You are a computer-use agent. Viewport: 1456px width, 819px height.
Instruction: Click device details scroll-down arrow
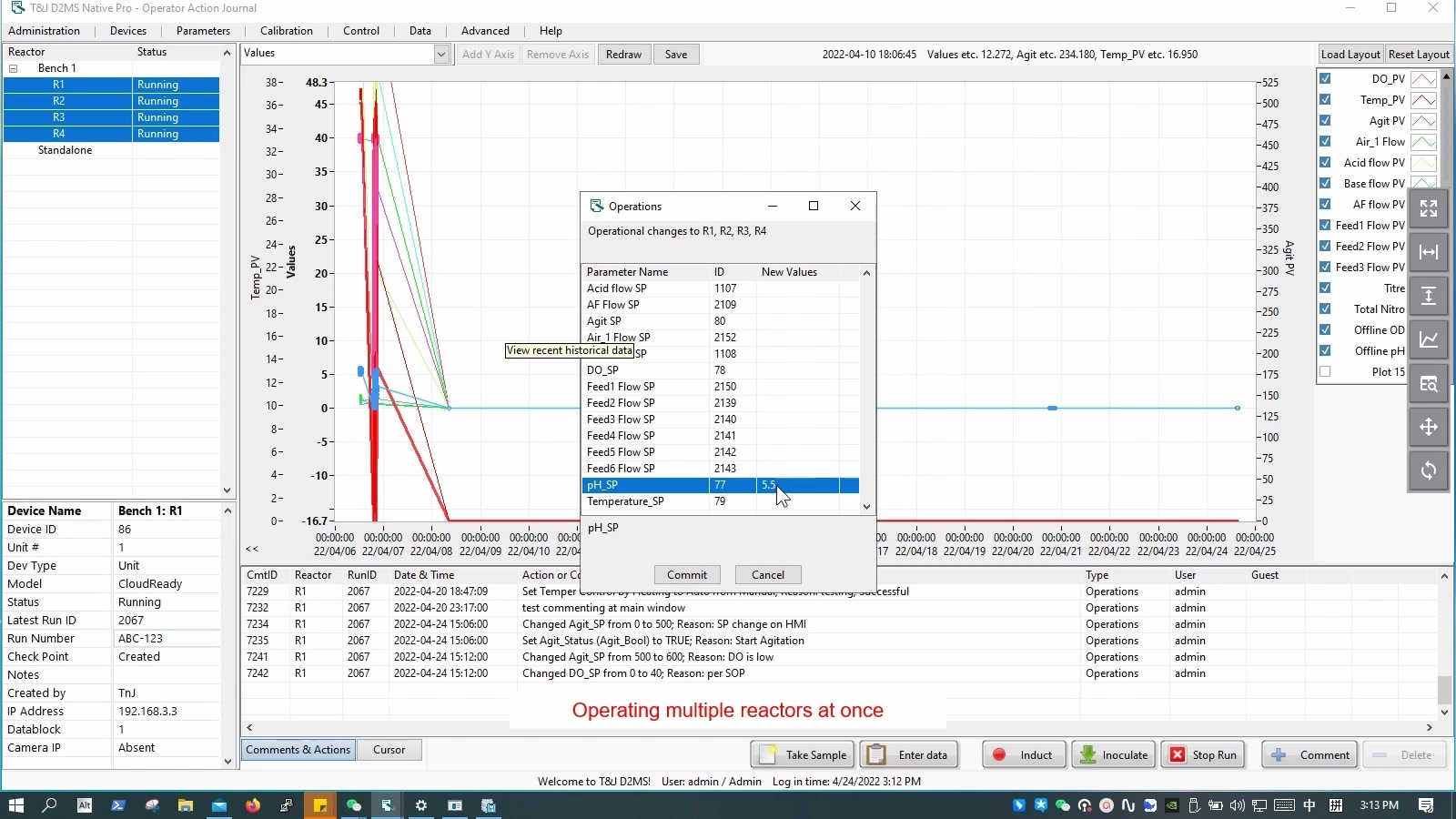(227, 762)
